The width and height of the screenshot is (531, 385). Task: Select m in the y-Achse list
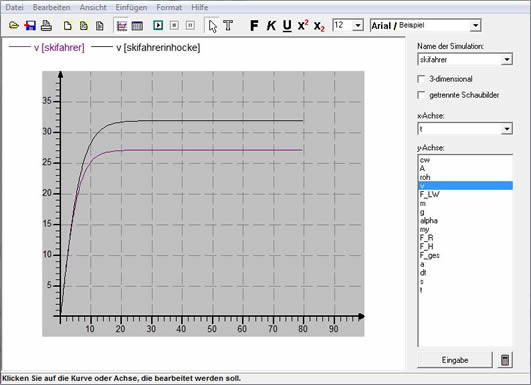pyautogui.click(x=465, y=203)
